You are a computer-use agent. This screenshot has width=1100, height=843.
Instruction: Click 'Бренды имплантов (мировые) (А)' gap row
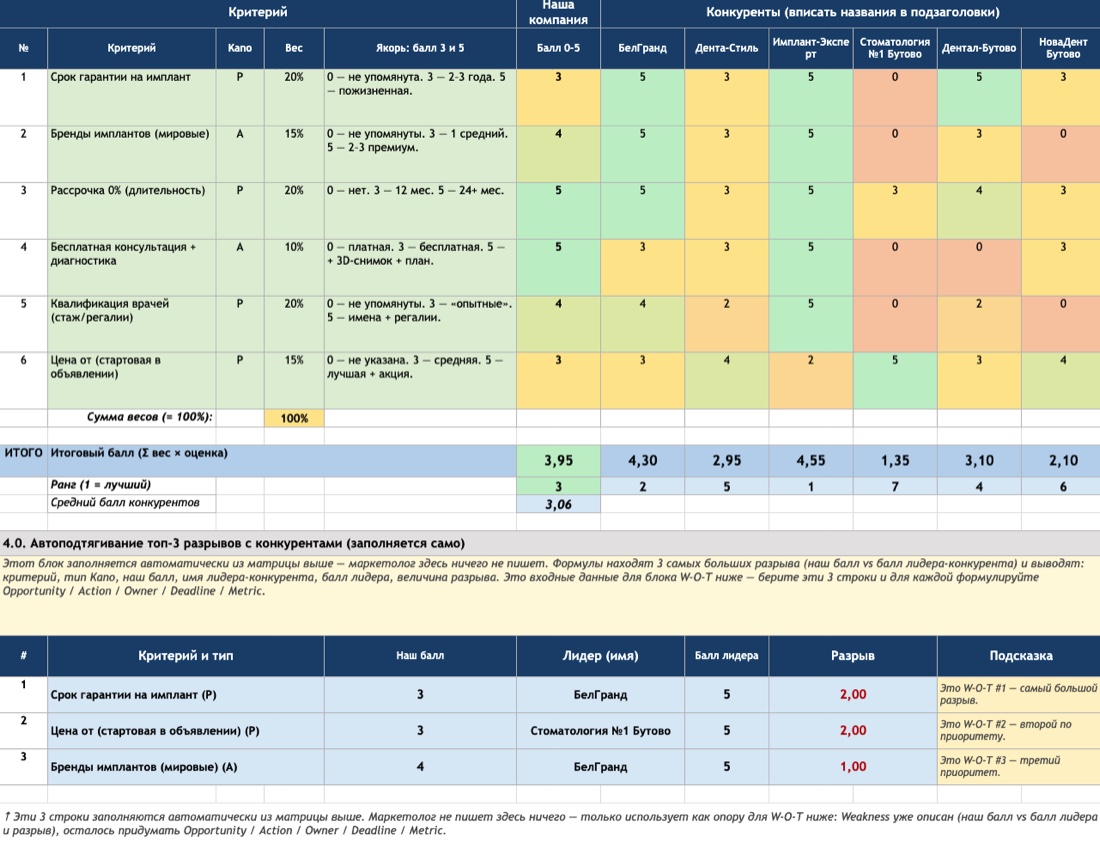186,767
